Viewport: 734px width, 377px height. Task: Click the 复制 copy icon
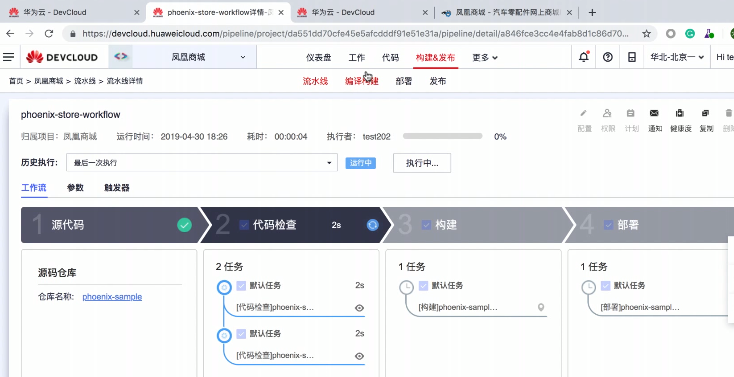point(705,113)
